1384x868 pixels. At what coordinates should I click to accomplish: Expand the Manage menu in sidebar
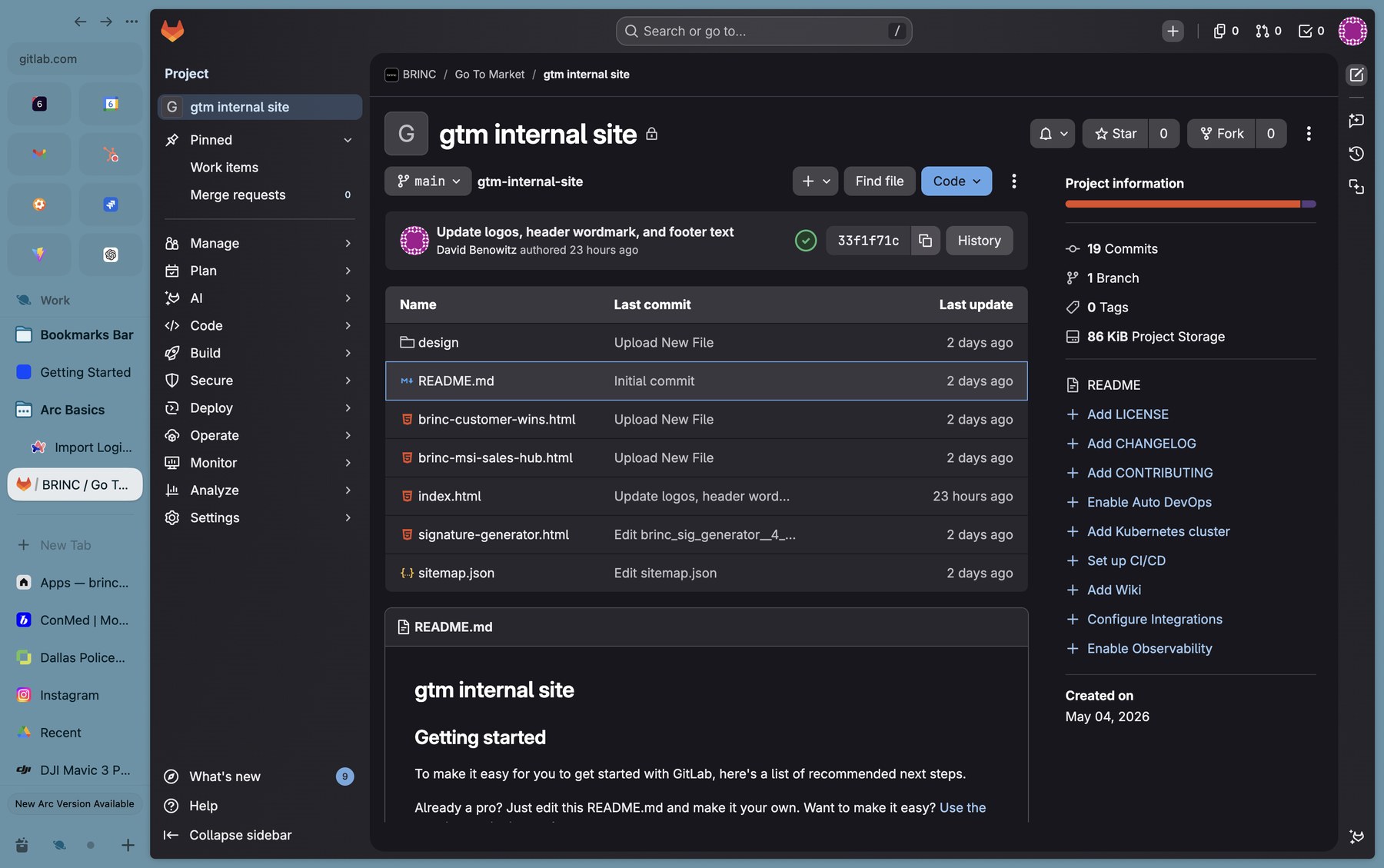click(x=259, y=243)
